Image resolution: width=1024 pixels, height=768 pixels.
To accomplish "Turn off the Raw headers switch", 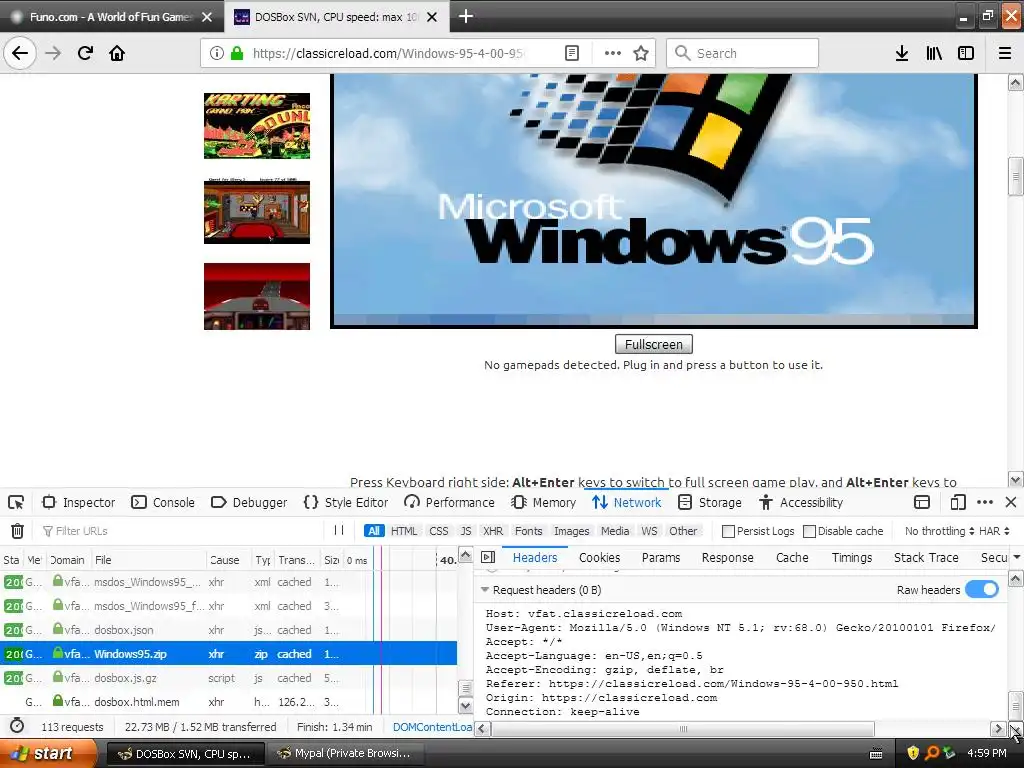I will coord(982,590).
